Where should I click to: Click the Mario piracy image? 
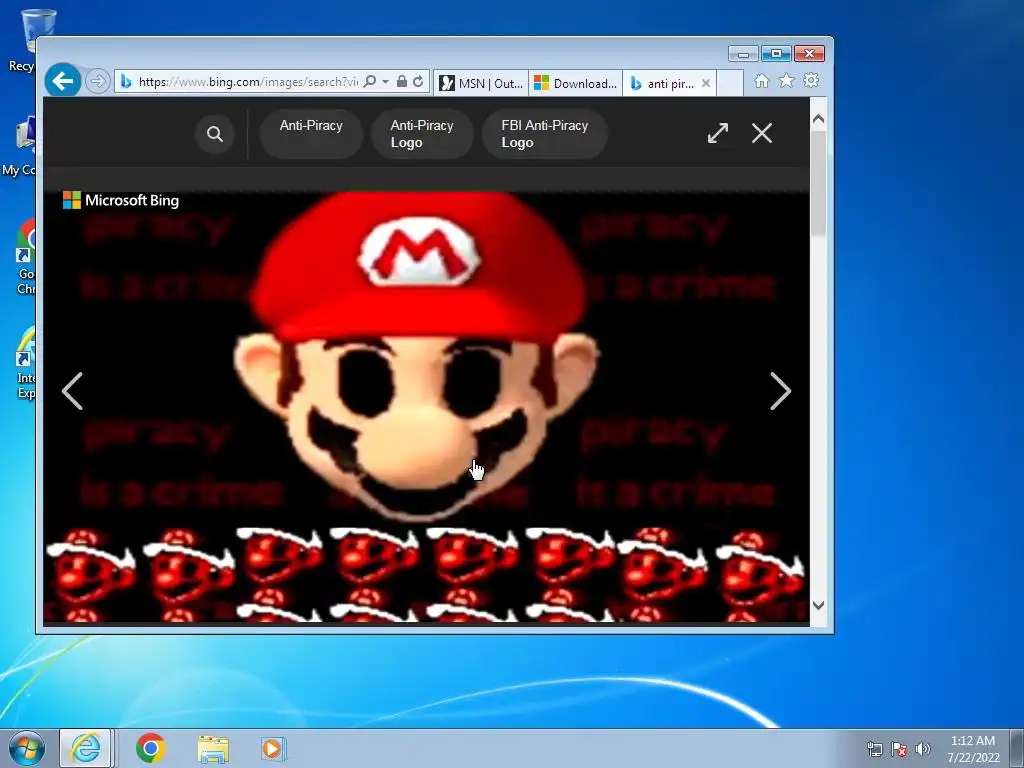point(426,406)
